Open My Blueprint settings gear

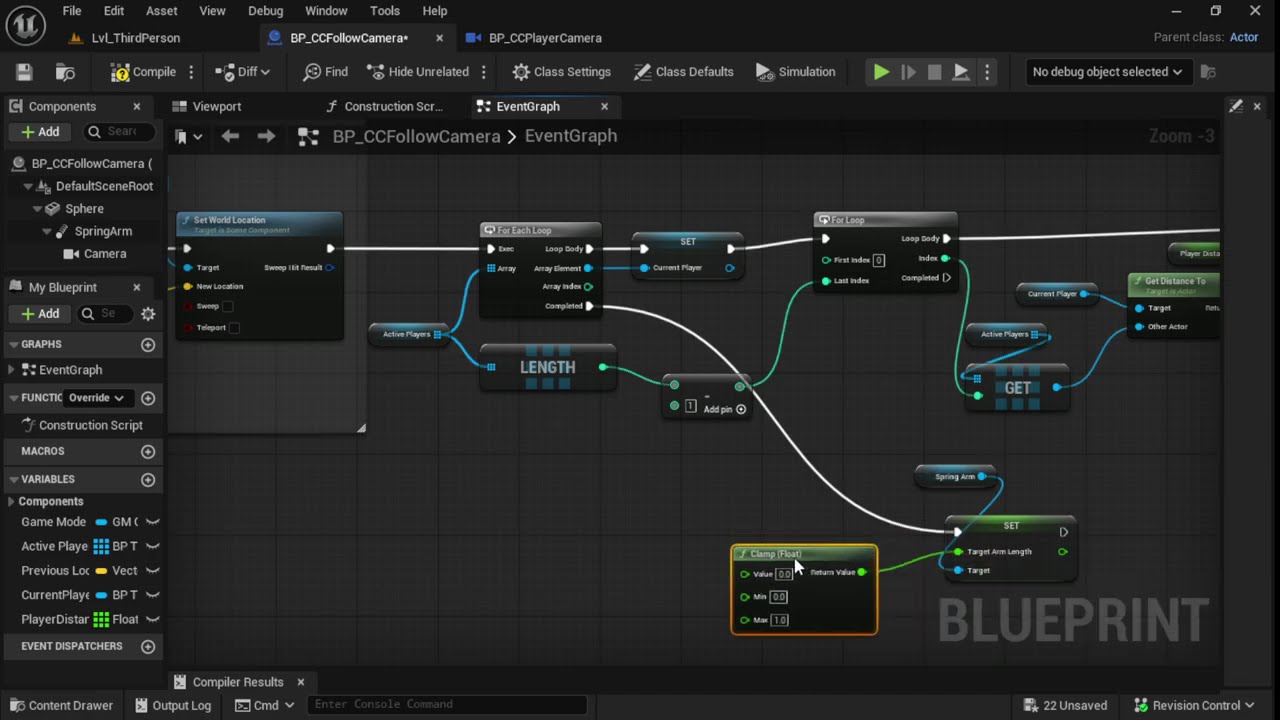tap(148, 314)
